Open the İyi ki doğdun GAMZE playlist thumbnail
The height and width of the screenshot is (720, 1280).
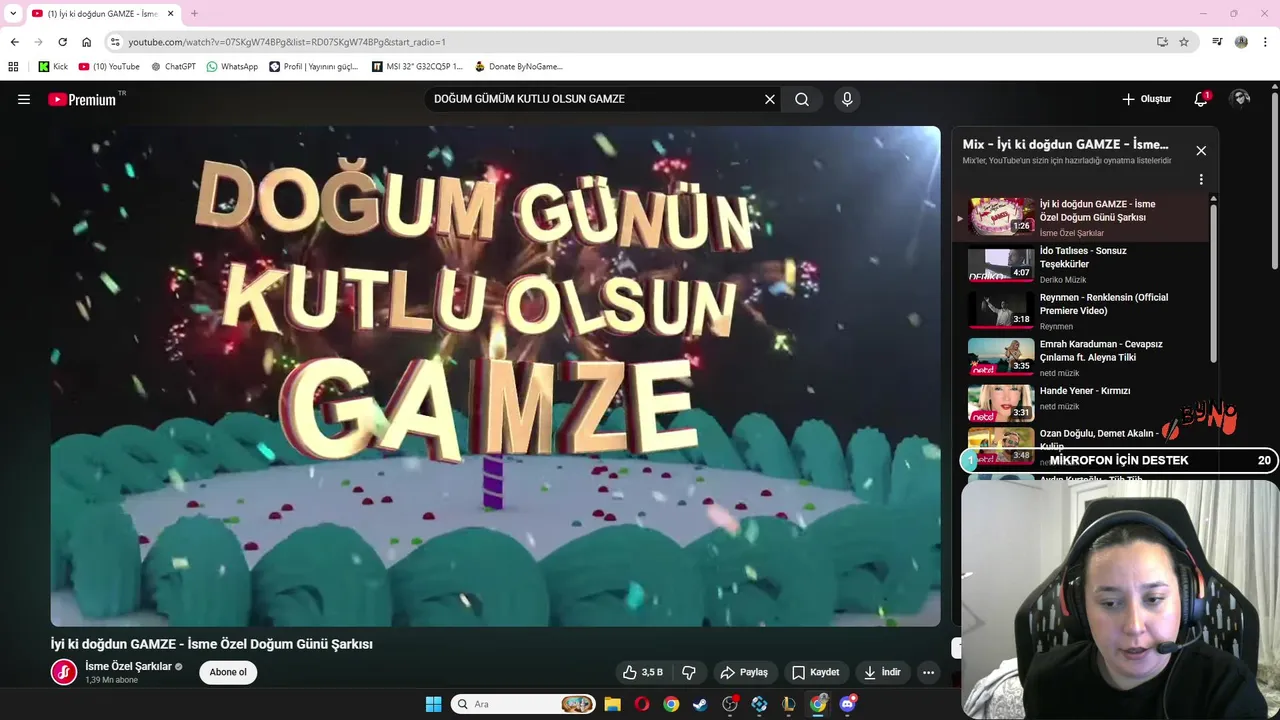click(1001, 216)
